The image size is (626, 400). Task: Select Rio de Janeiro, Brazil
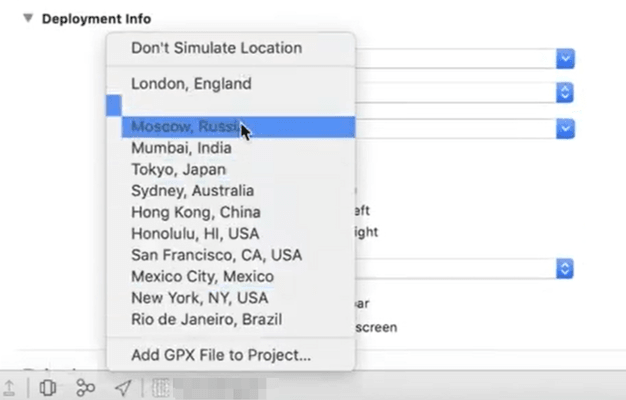pos(231,319)
